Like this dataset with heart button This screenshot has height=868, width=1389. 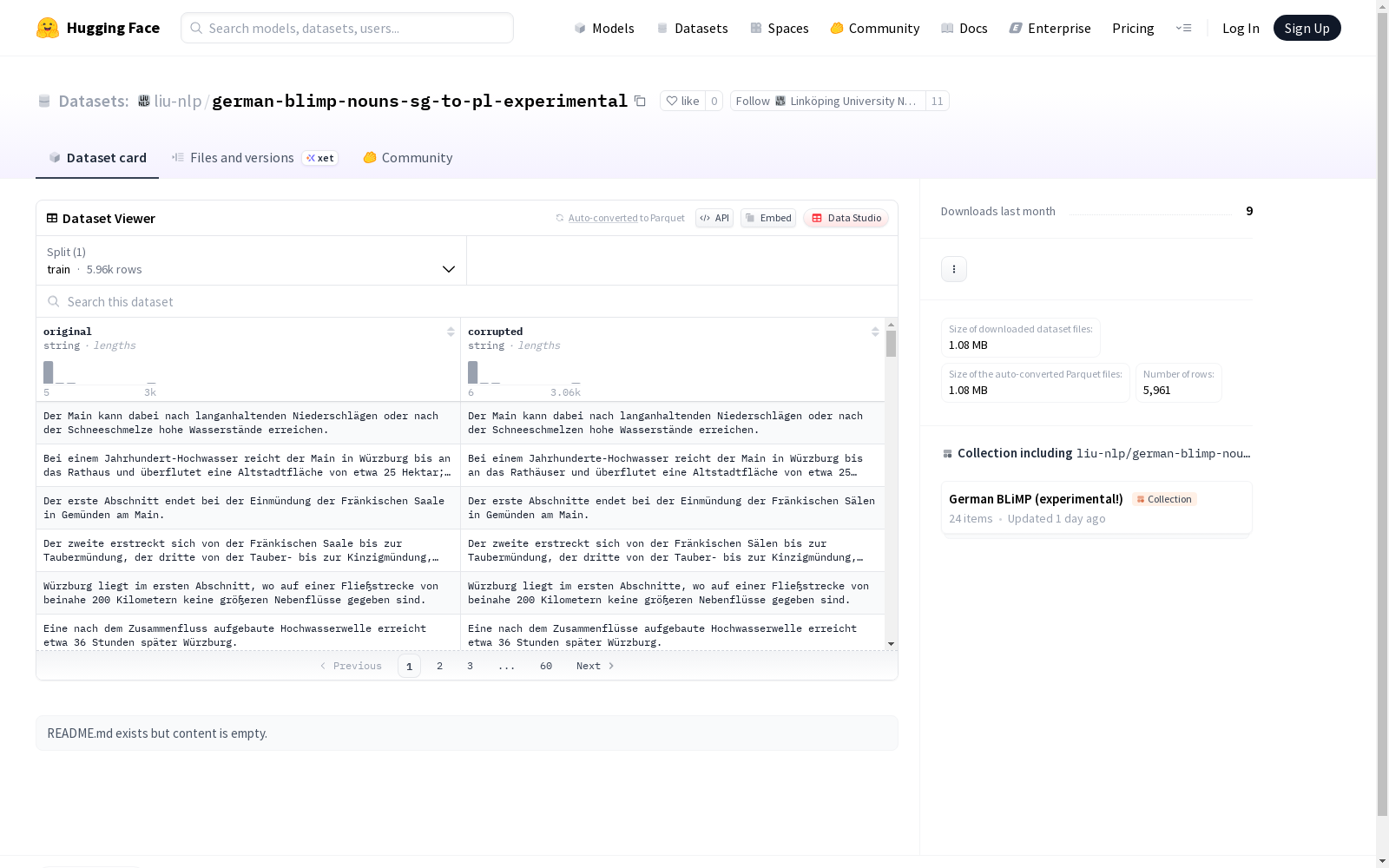[682, 101]
